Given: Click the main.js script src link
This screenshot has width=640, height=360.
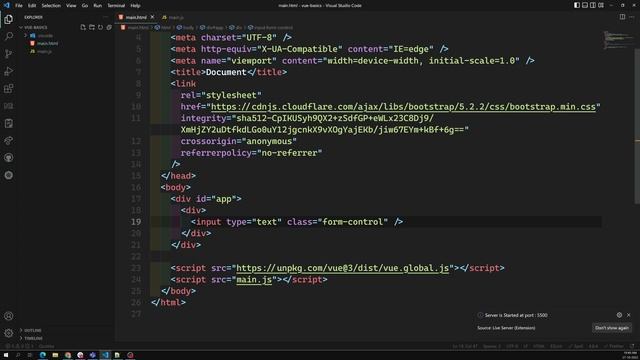Looking at the screenshot, I should pos(254,280).
